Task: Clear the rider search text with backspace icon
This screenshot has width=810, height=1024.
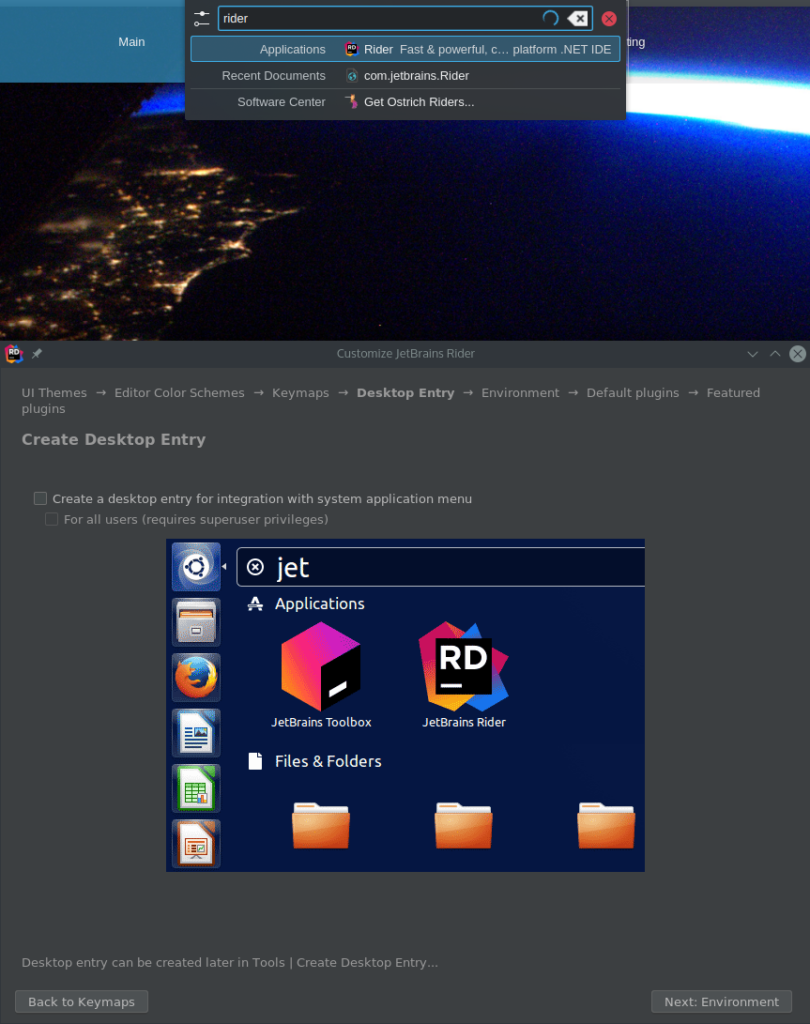Action: (x=577, y=19)
